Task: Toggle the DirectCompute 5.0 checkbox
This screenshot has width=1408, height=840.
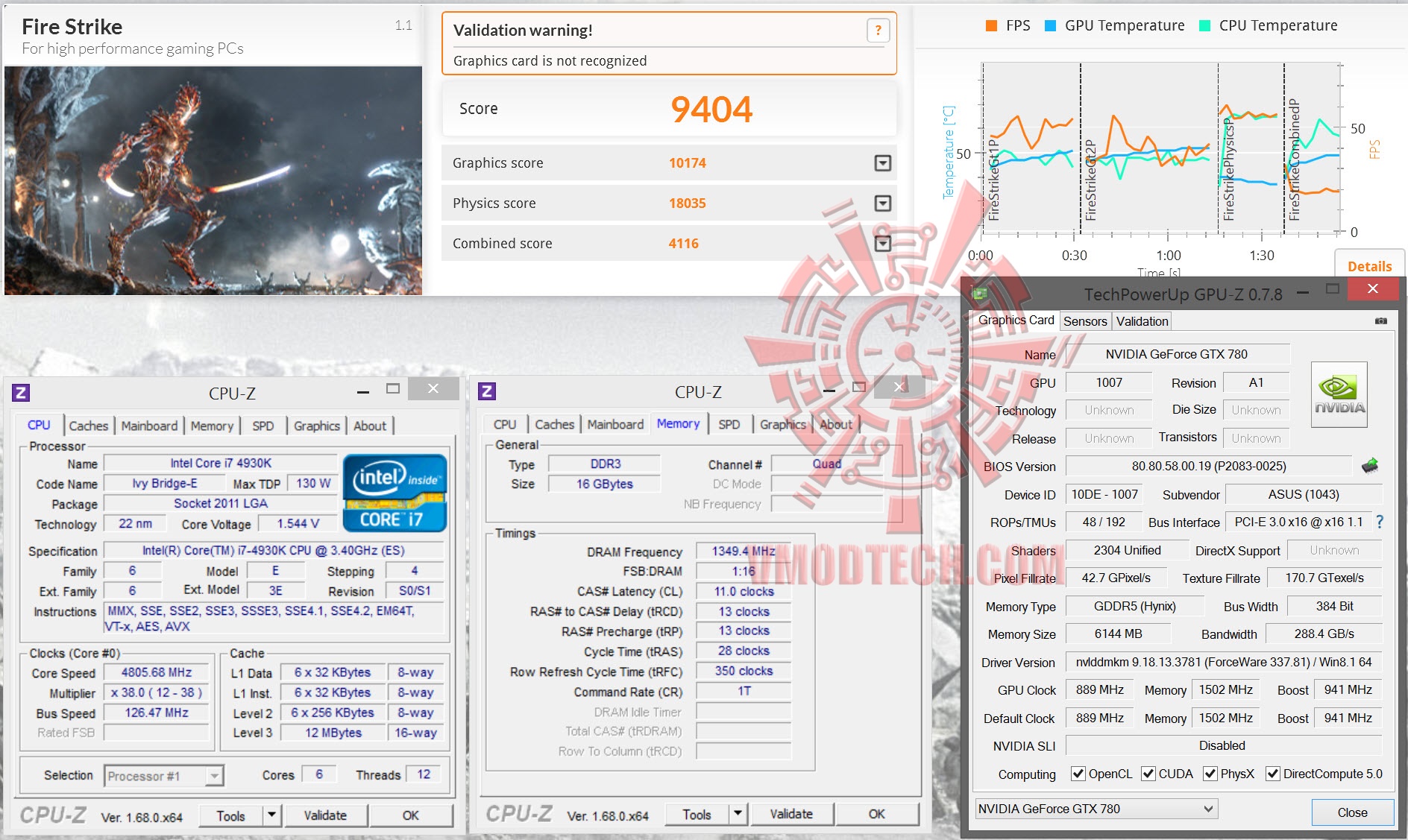Action: (1273, 774)
